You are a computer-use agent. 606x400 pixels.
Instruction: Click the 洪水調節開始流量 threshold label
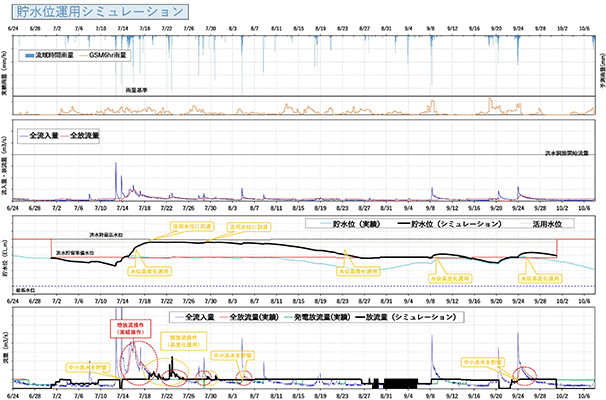click(x=567, y=153)
